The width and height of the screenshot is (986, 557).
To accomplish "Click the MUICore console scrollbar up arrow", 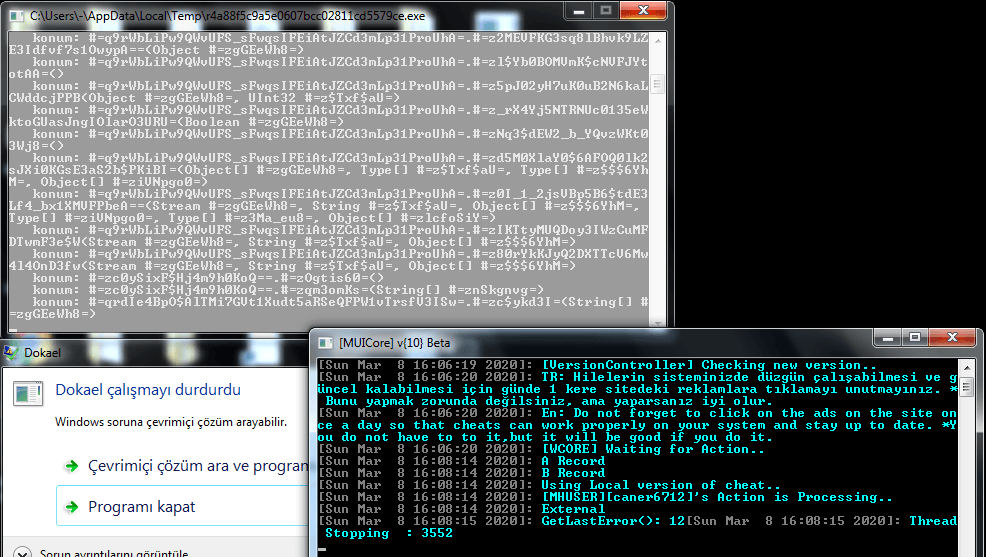I will [x=967, y=367].
